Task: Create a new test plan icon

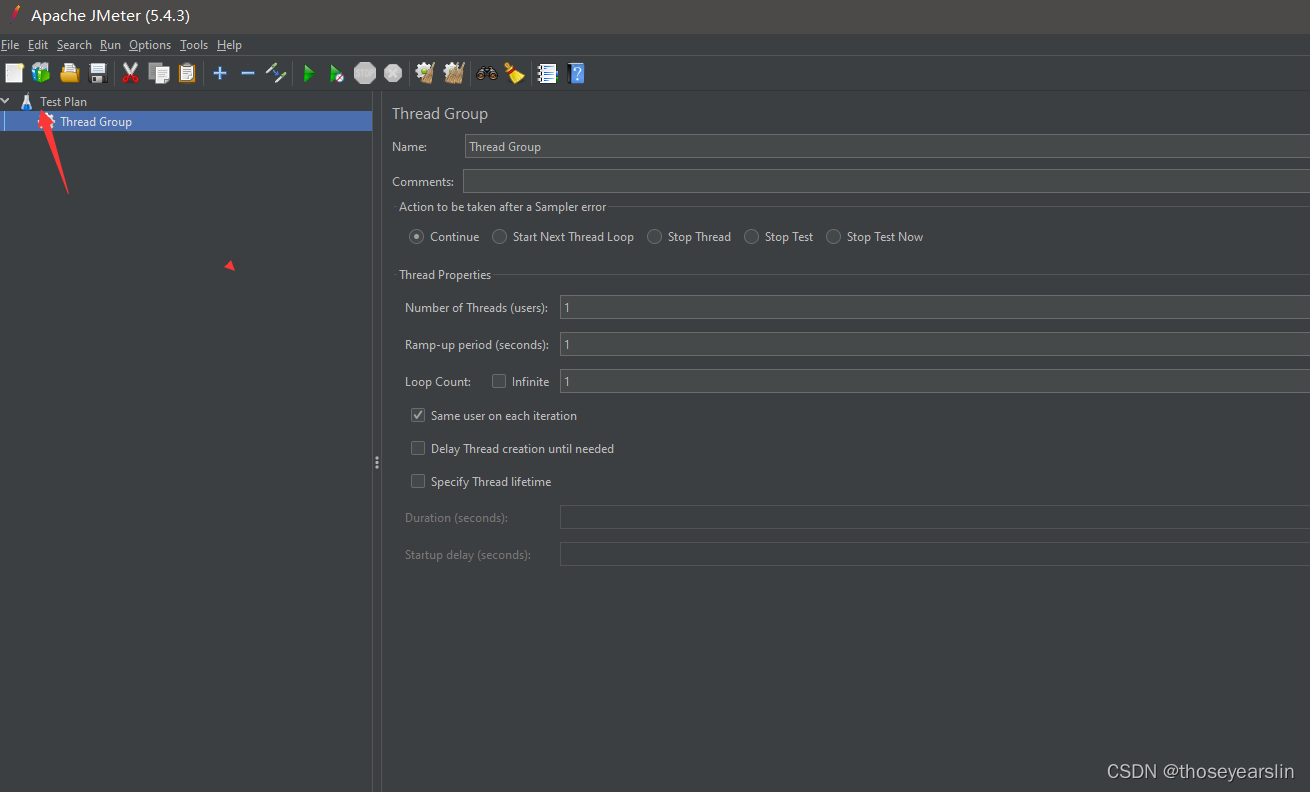Action: tap(14, 73)
